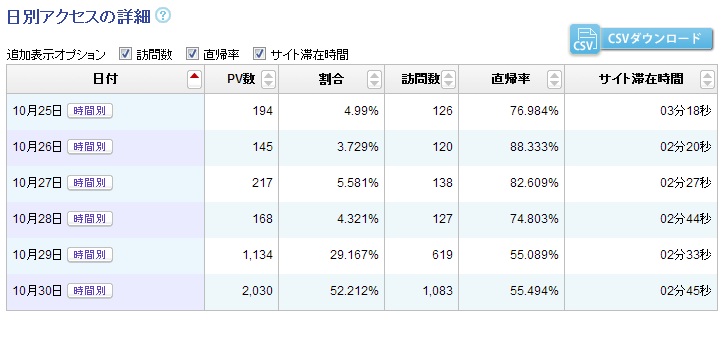Click the stay time 02分20秒
Screen dimensions: 724x360
pyautogui.click(x=686, y=147)
